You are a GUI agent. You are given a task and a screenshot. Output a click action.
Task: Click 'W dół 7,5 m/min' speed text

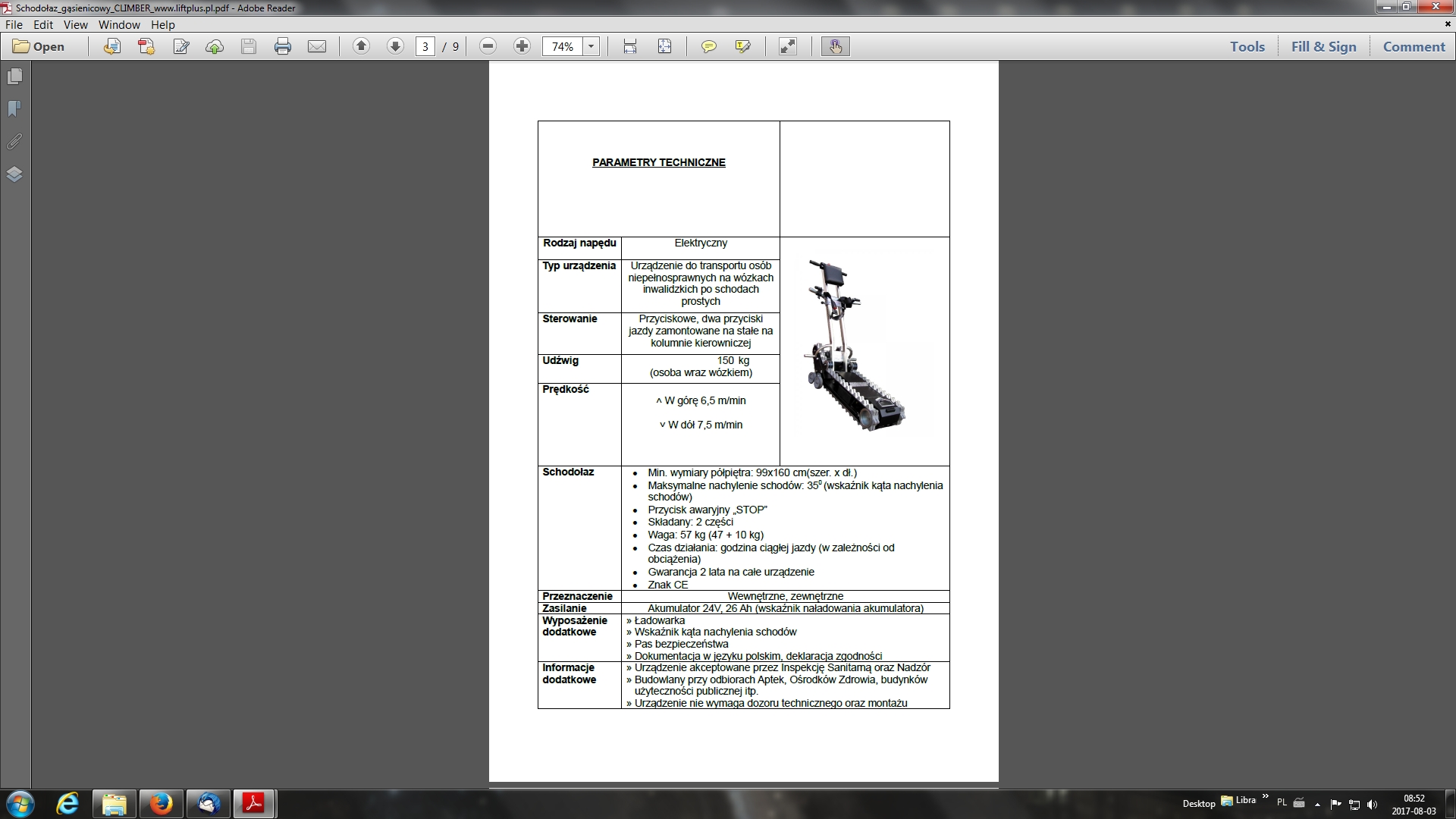701,425
